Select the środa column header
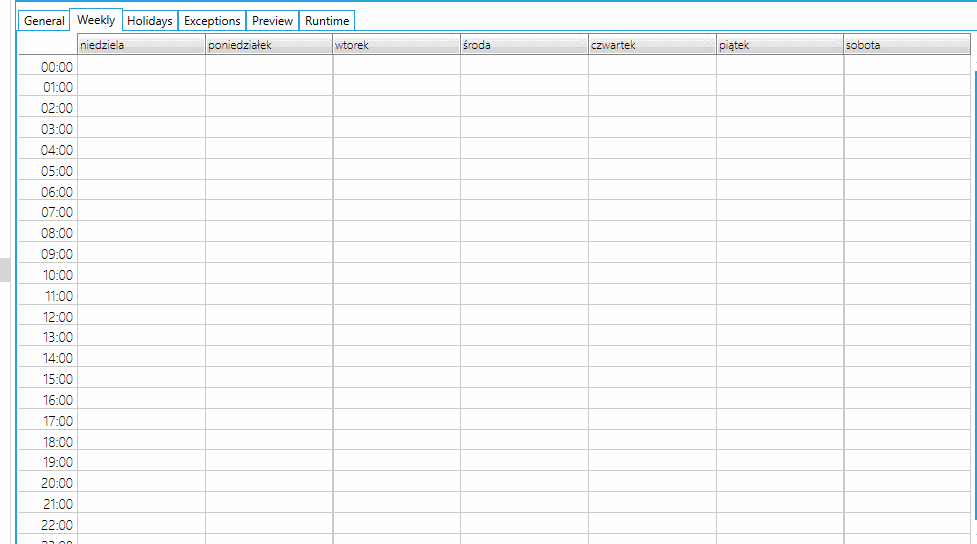The width and height of the screenshot is (977, 544). (524, 45)
